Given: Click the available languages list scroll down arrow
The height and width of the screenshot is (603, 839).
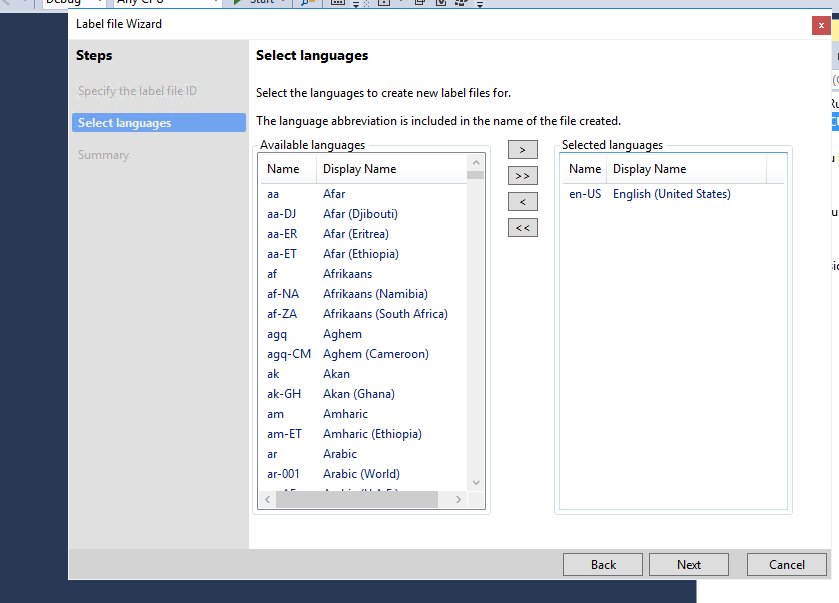Looking at the screenshot, I should click(476, 483).
